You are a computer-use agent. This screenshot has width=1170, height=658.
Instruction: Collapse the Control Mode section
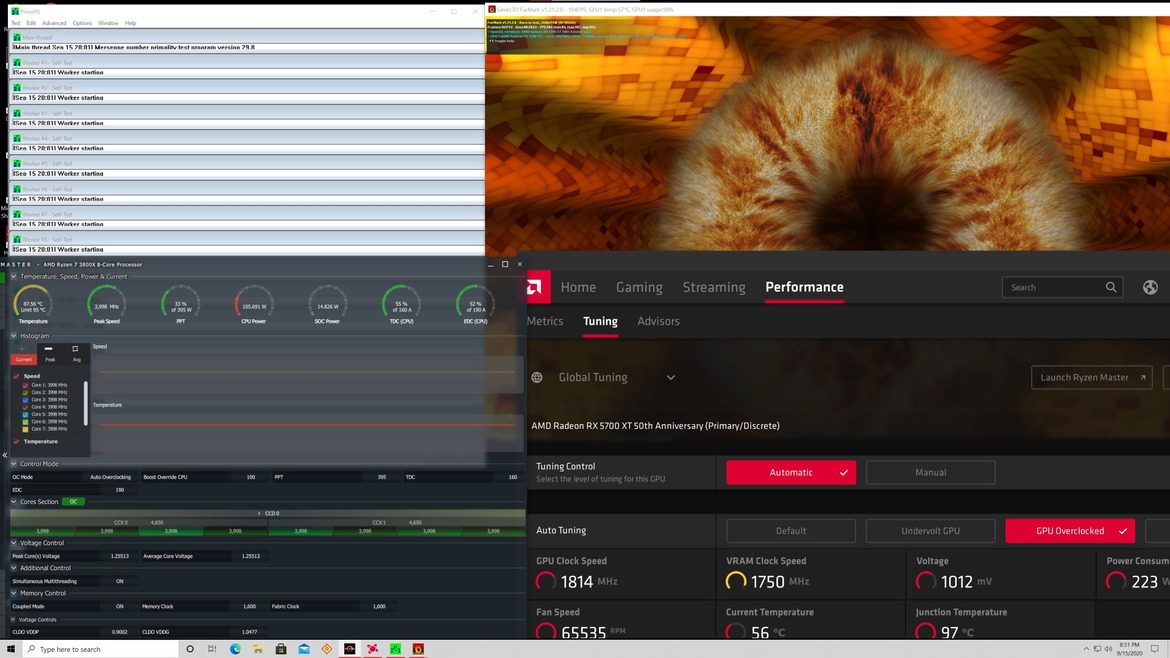[x=13, y=464]
